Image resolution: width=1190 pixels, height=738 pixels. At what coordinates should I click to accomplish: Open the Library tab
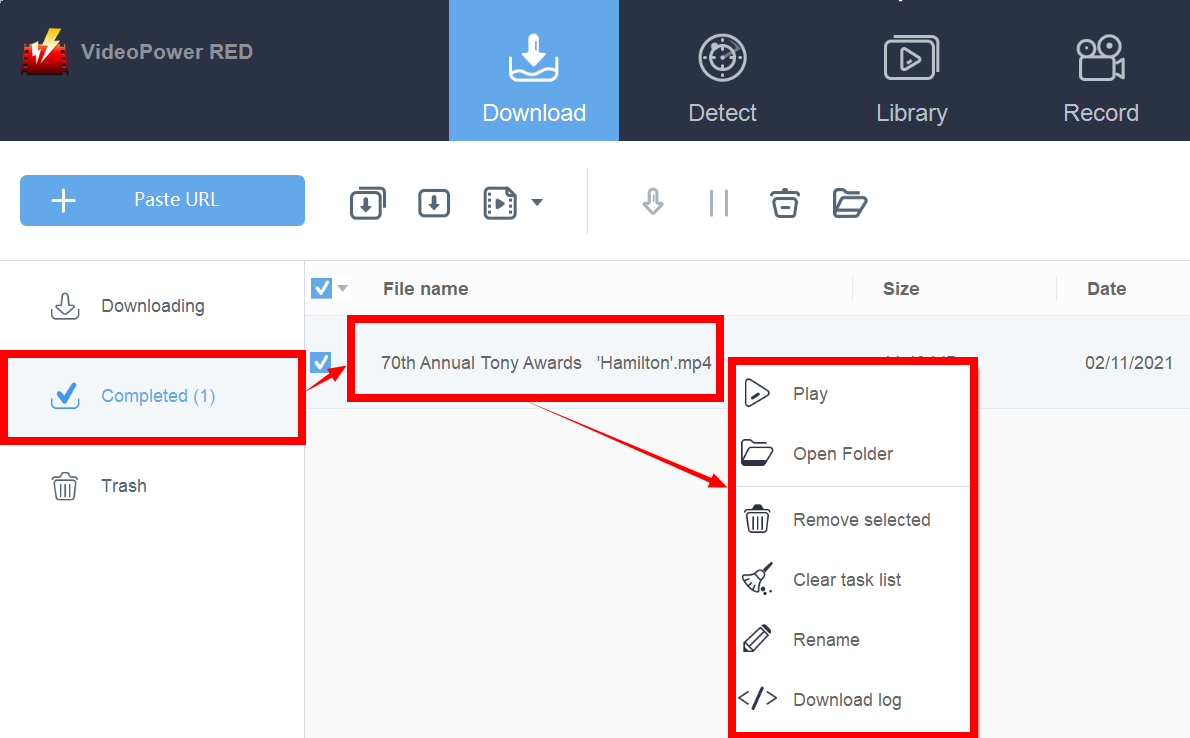(911, 78)
